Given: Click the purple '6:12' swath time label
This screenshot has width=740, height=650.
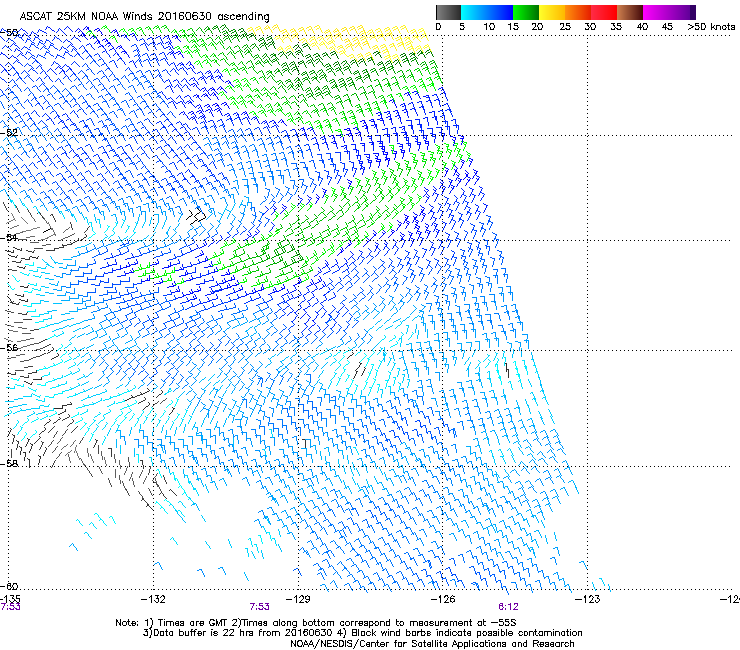Looking at the screenshot, I should coord(508,607).
